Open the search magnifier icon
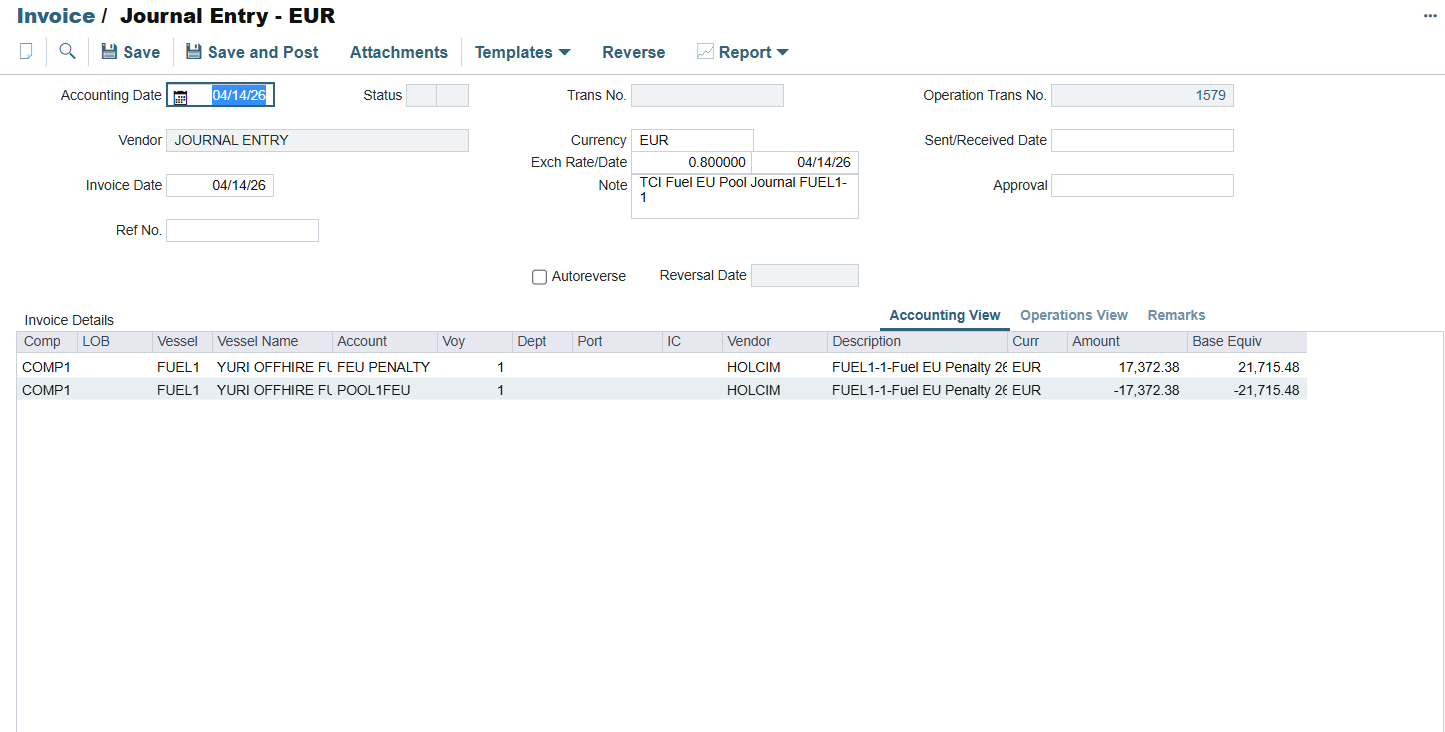This screenshot has width=1445, height=732. pyautogui.click(x=67, y=51)
